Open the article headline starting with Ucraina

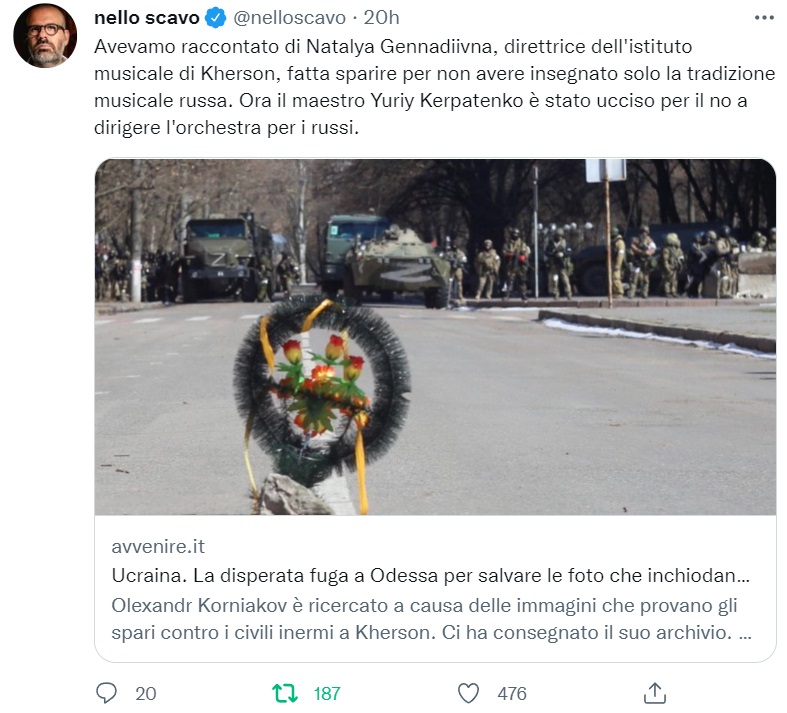click(431, 576)
